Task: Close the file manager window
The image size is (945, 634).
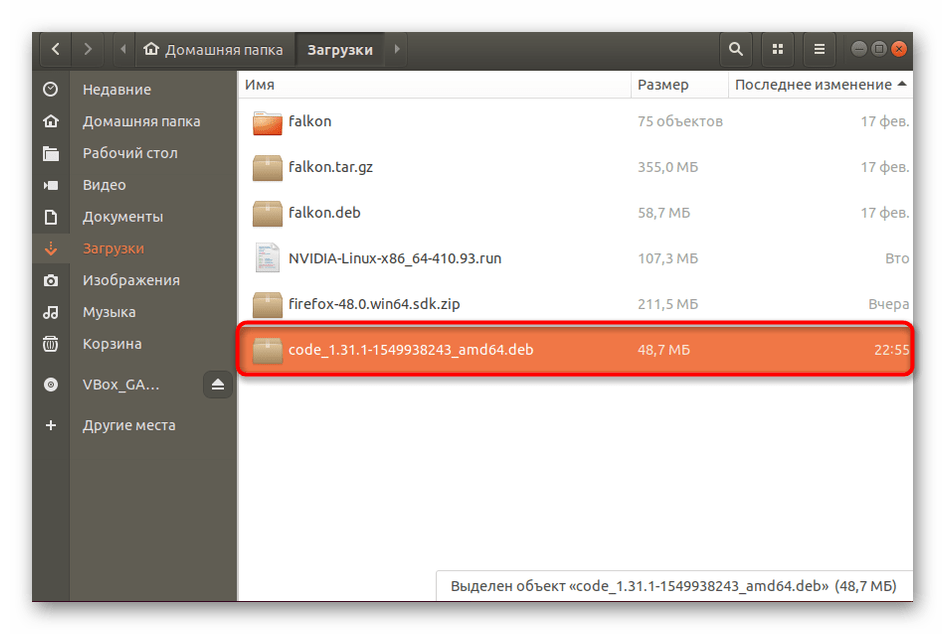Action: (x=899, y=49)
